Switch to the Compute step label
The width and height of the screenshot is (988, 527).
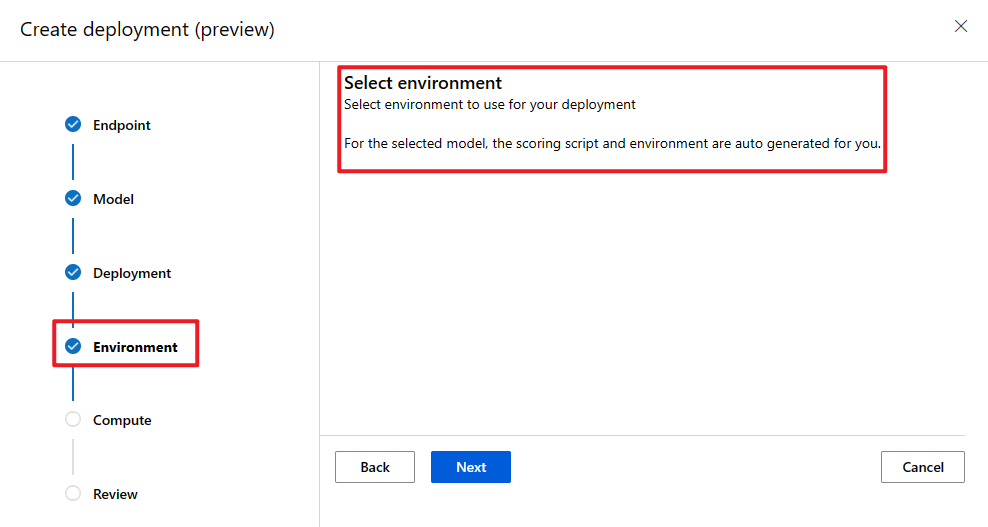point(122,420)
